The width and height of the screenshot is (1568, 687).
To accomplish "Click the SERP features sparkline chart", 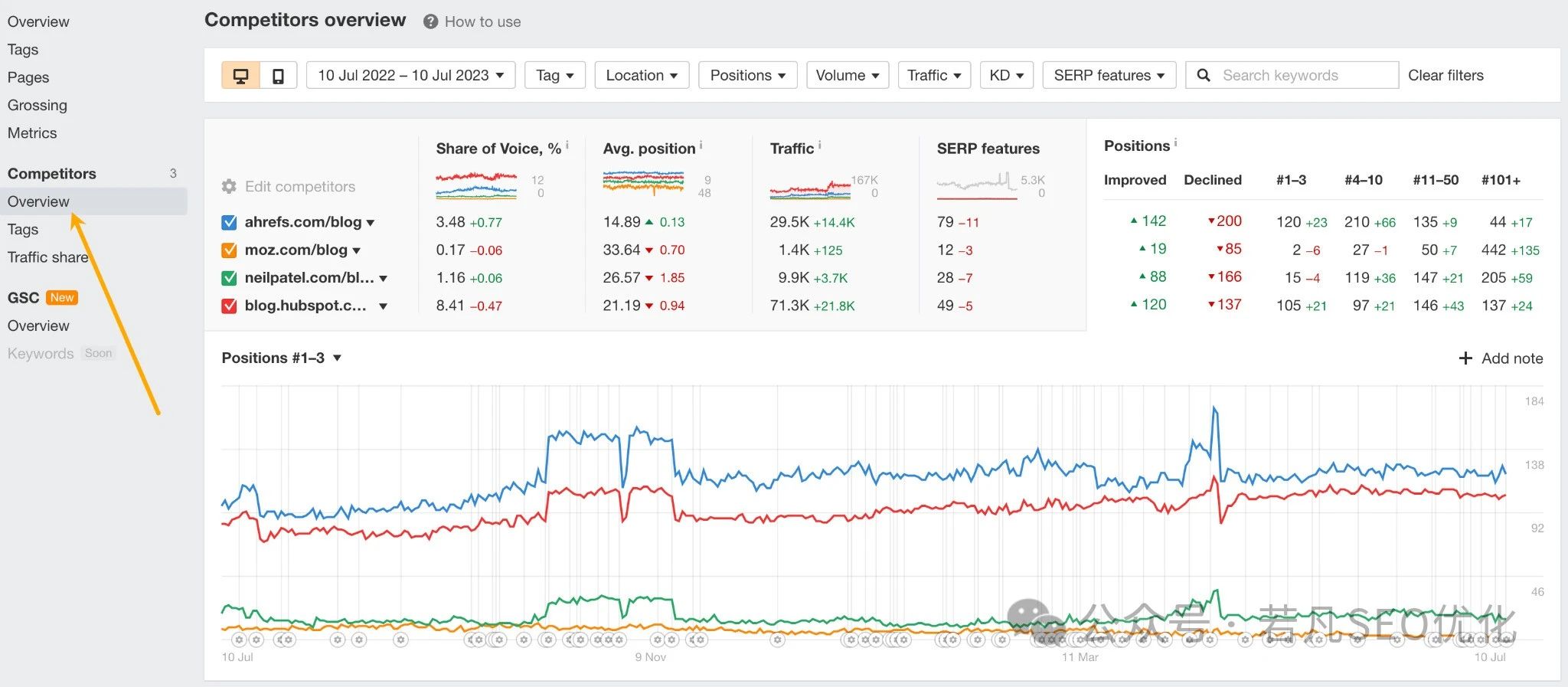I will click(977, 185).
